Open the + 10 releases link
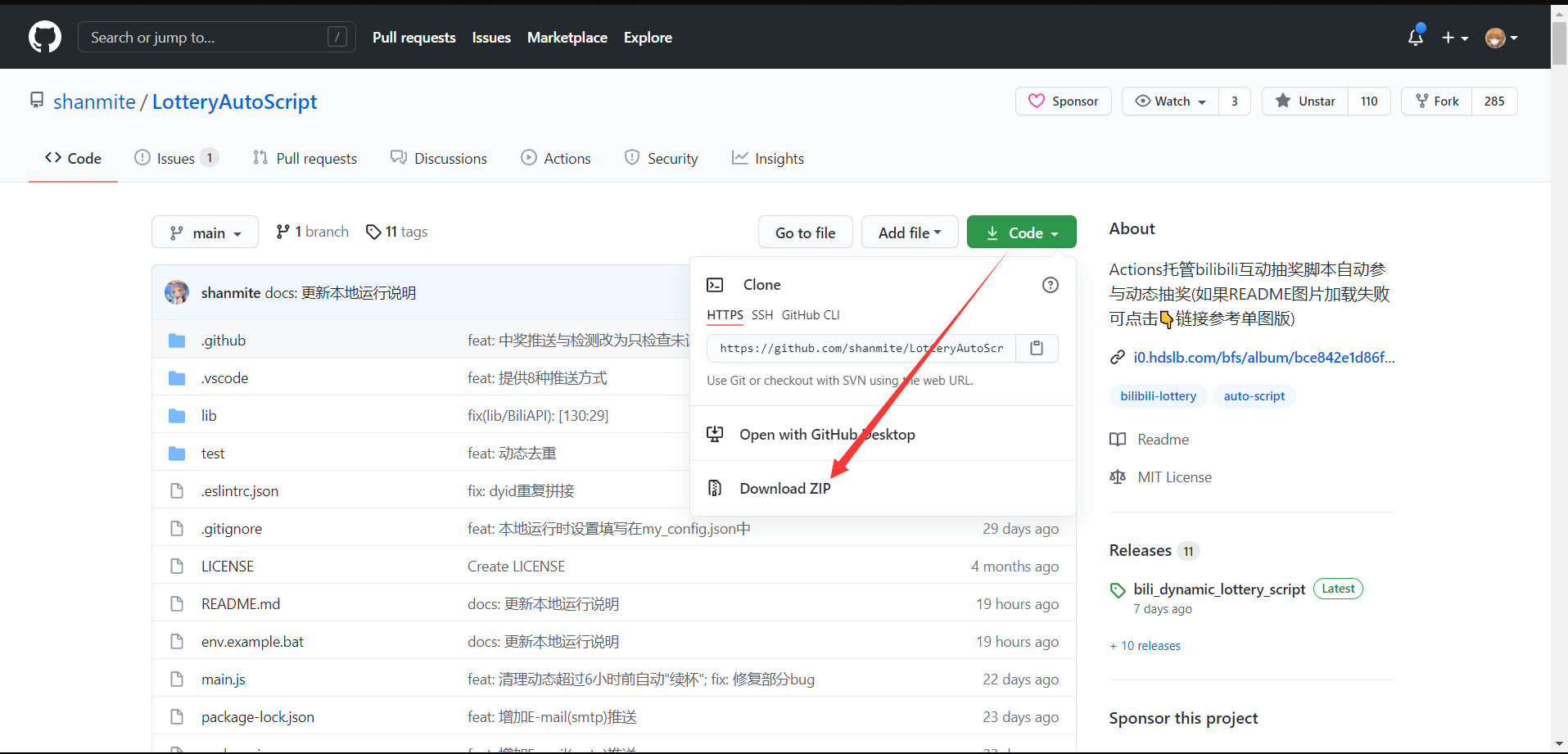Viewport: 1568px width, 754px height. (x=1145, y=646)
